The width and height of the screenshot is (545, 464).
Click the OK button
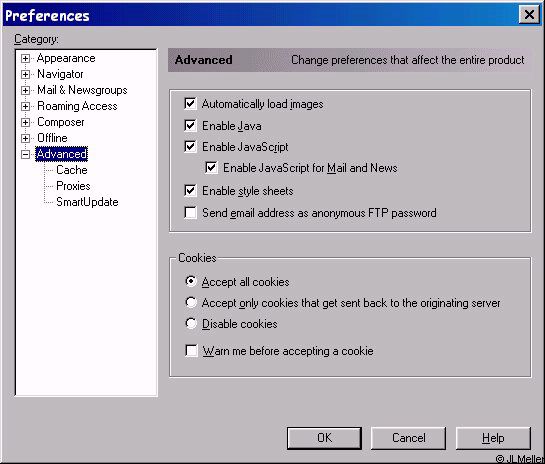[324, 438]
